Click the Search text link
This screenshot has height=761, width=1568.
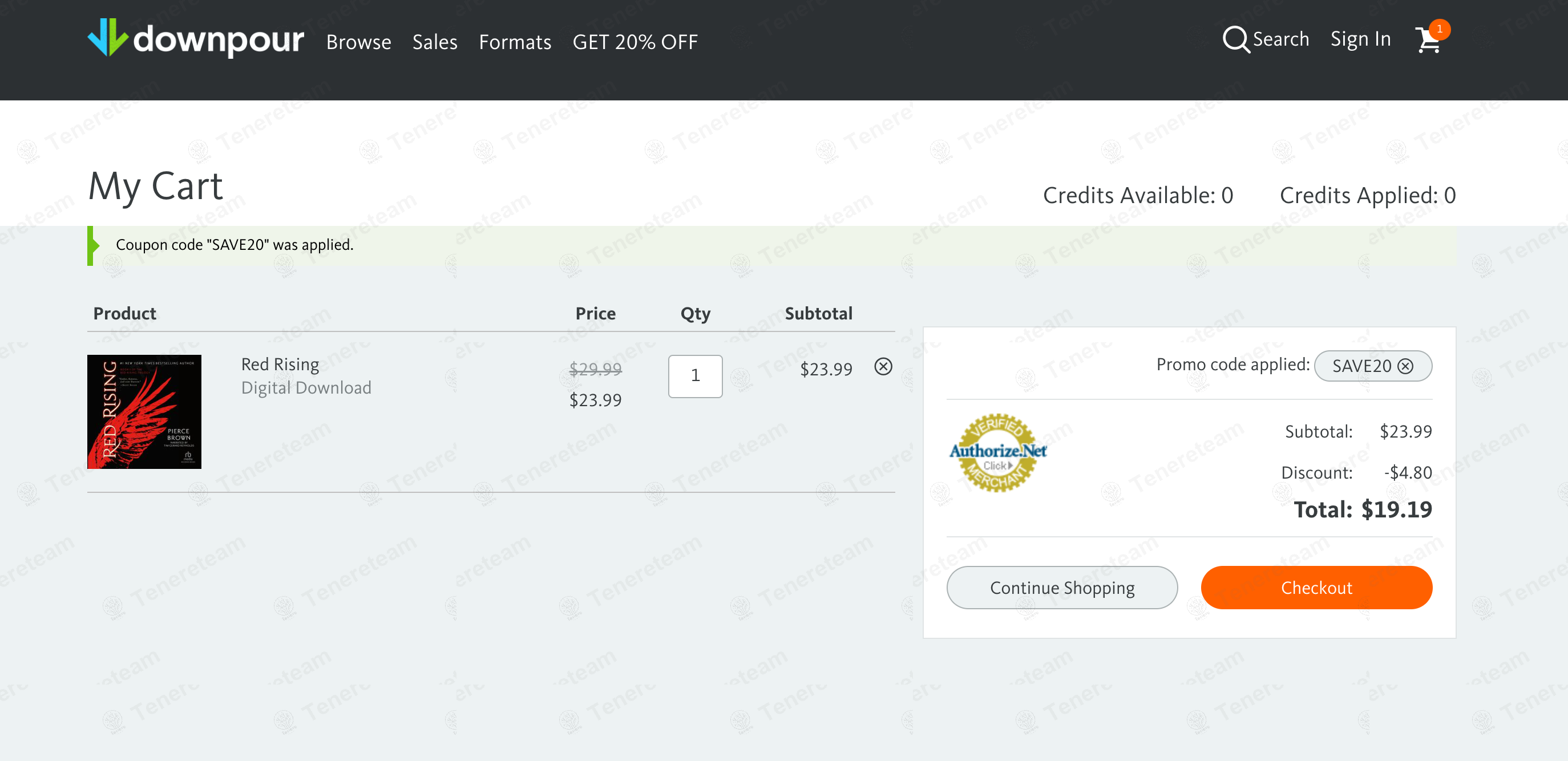(x=1280, y=39)
